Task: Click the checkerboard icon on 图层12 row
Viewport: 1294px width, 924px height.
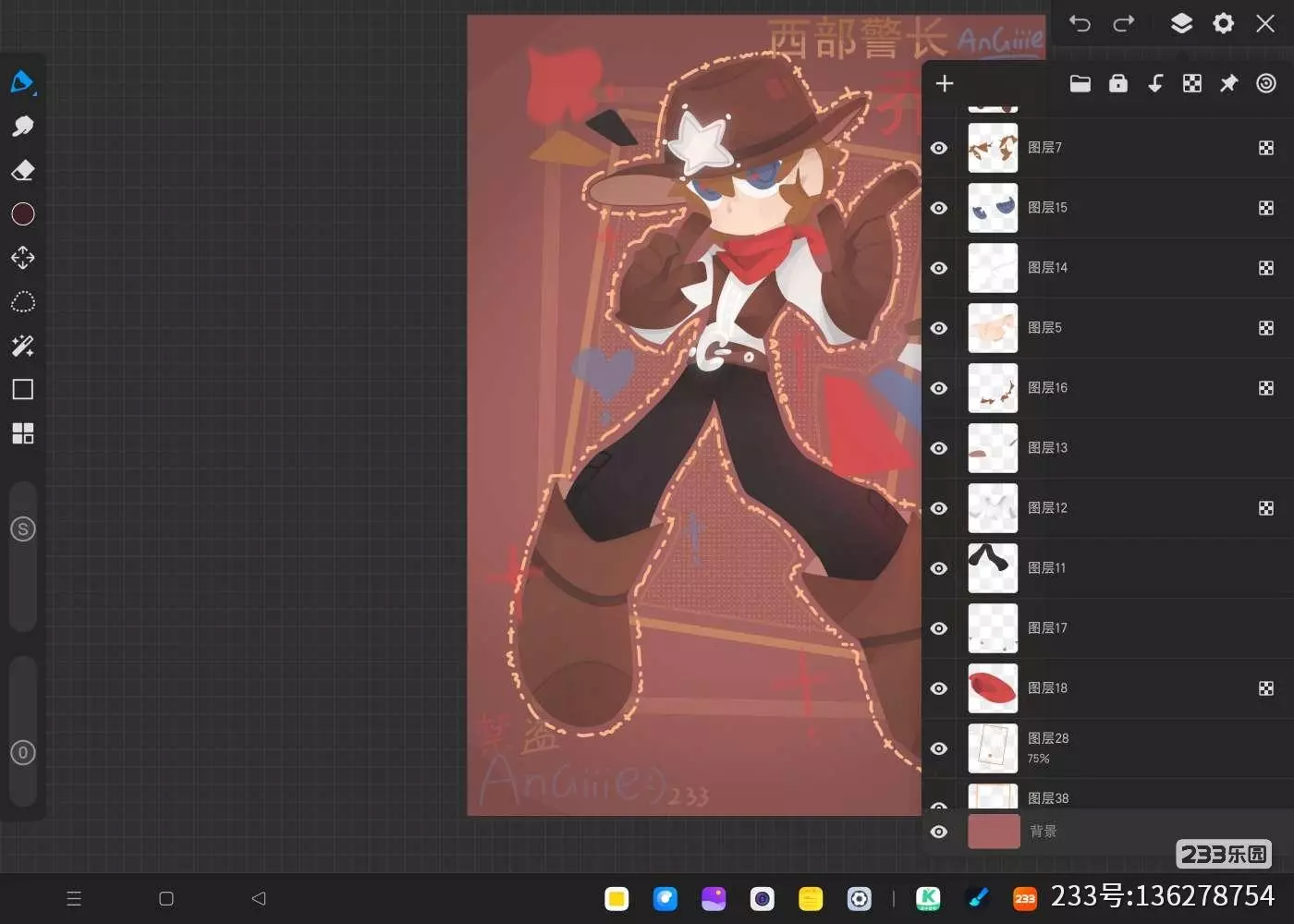Action: click(1266, 508)
